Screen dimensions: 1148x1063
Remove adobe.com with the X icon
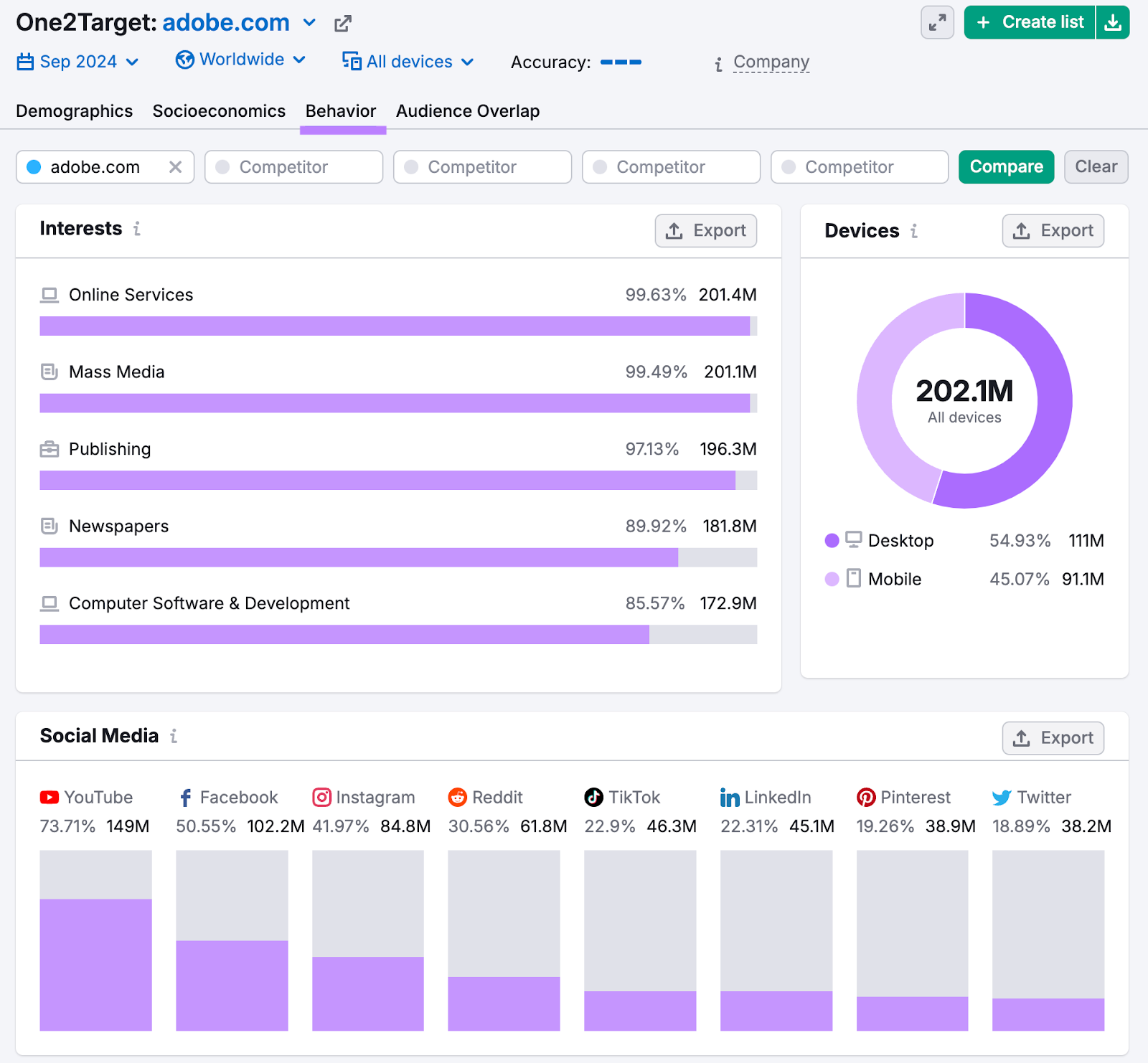click(x=175, y=167)
